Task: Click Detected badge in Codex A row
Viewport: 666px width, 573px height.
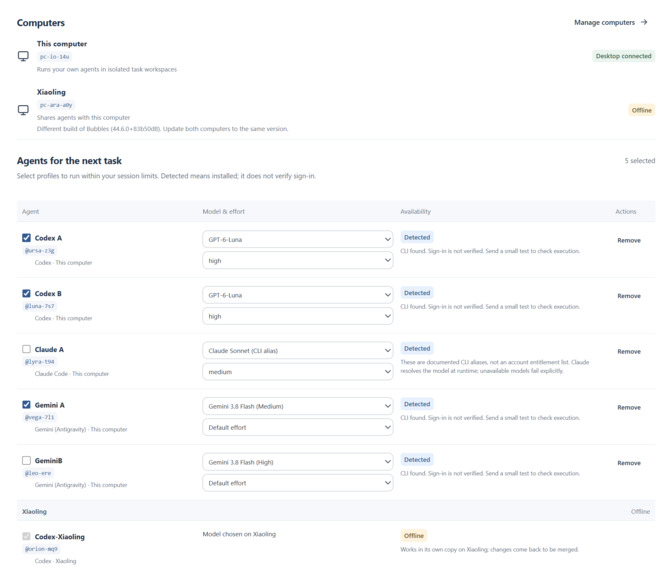Action: click(417, 237)
